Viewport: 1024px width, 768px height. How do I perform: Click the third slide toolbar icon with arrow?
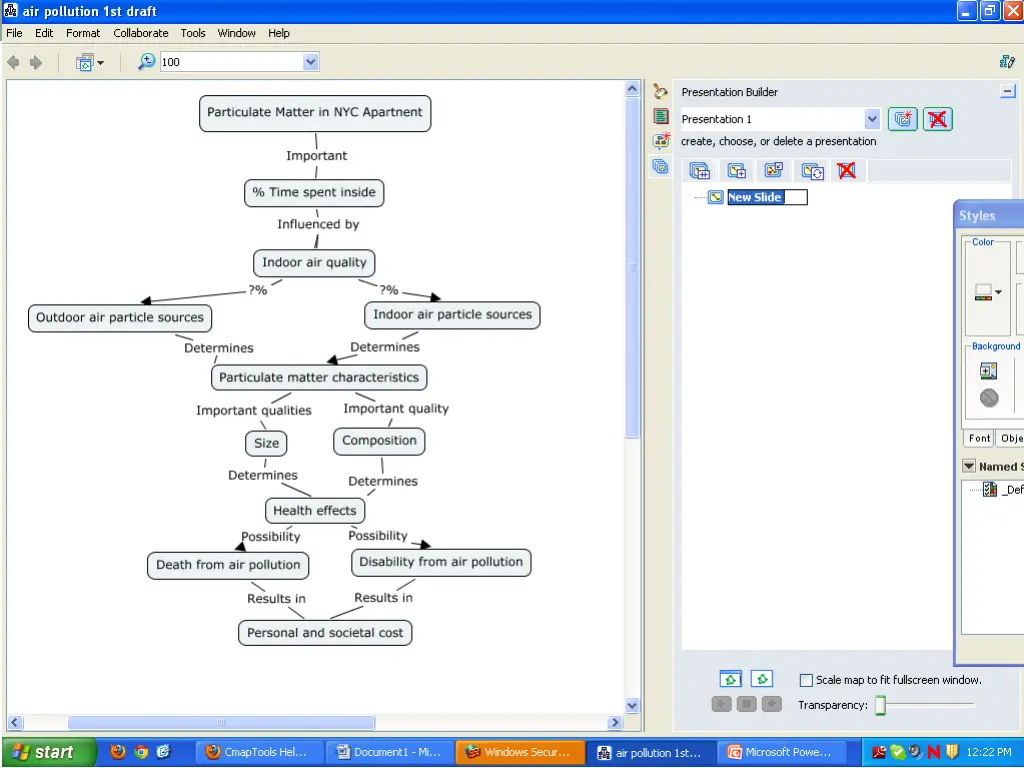tap(774, 171)
